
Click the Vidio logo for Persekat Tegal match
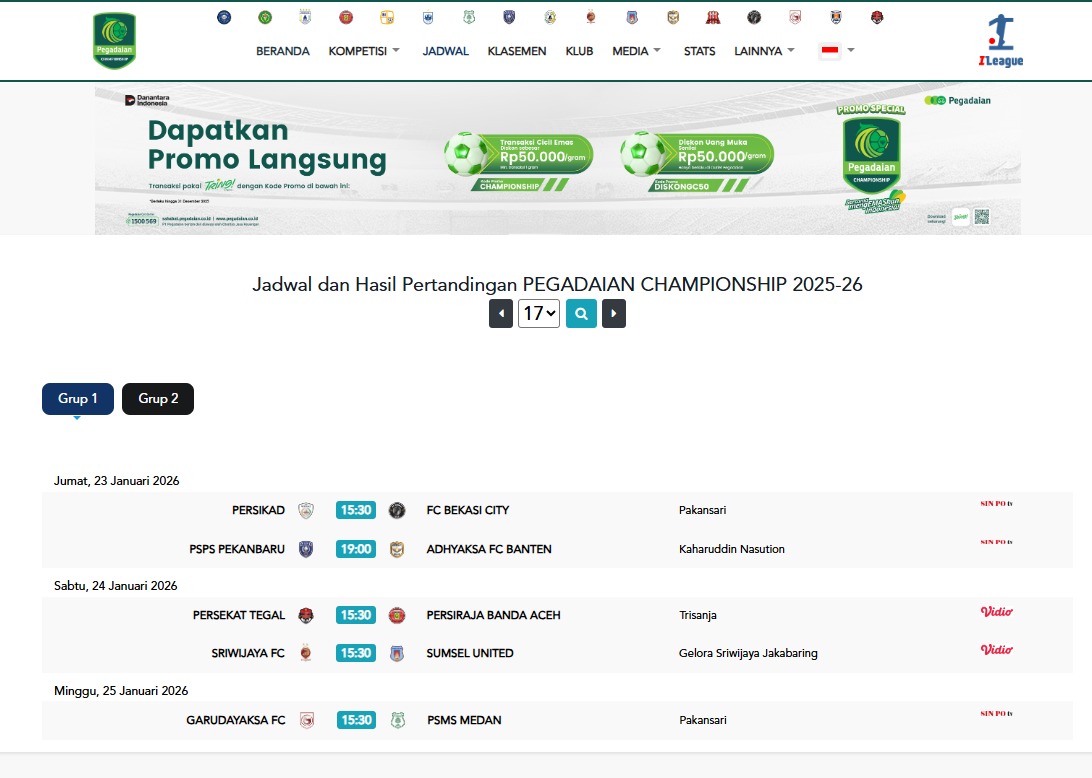[x=996, y=611]
